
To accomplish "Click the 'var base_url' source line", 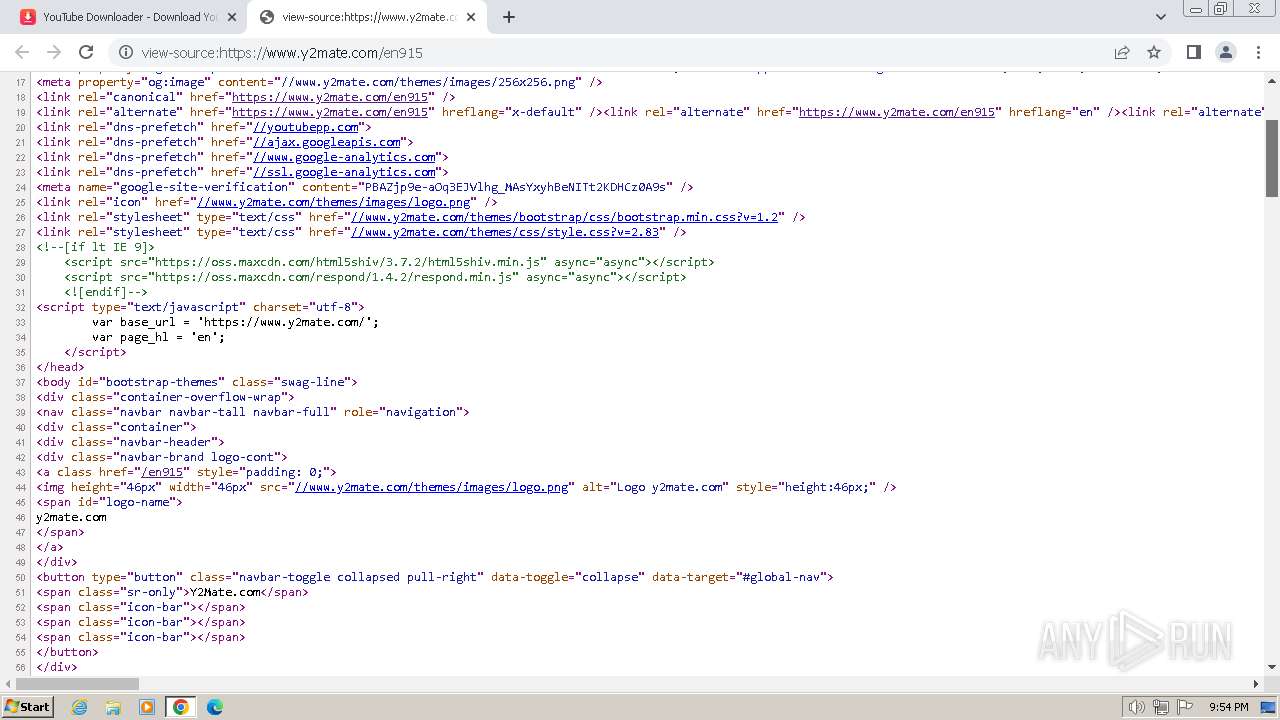I will click(236, 322).
